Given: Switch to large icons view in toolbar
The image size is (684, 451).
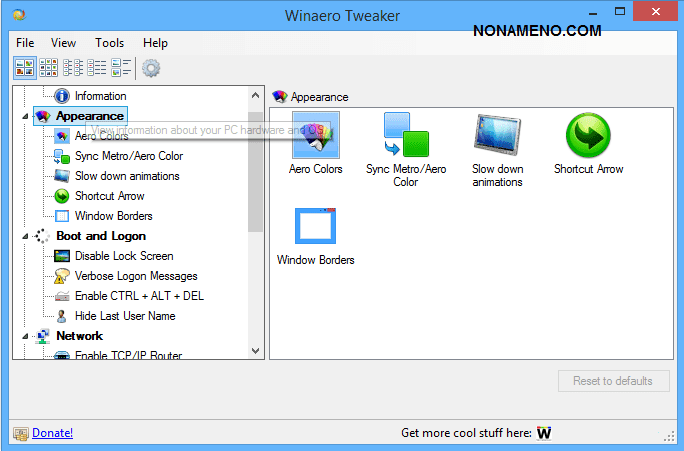Looking at the screenshot, I should [24, 68].
